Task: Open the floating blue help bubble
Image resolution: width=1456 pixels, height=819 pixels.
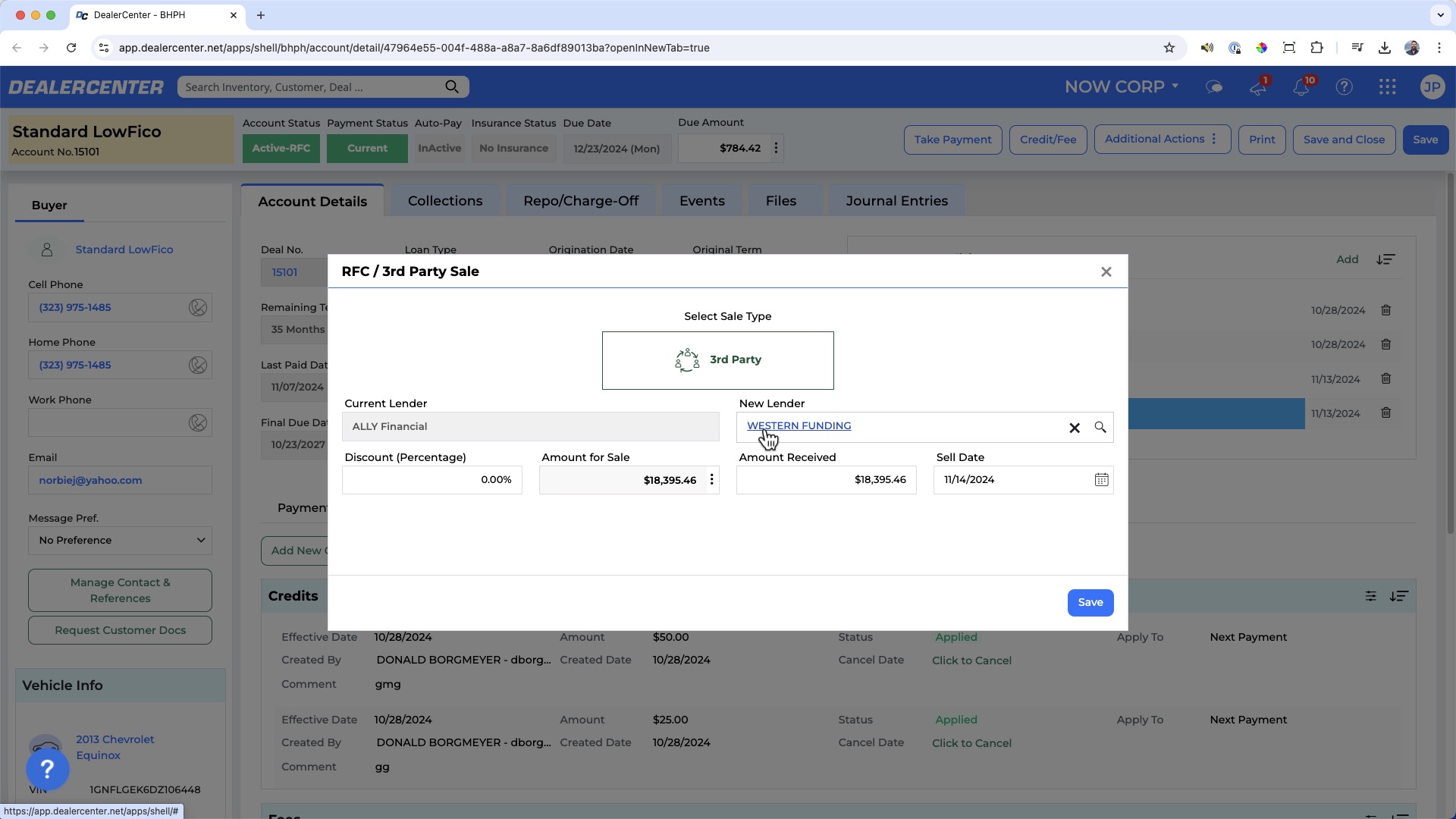Action: [48, 769]
